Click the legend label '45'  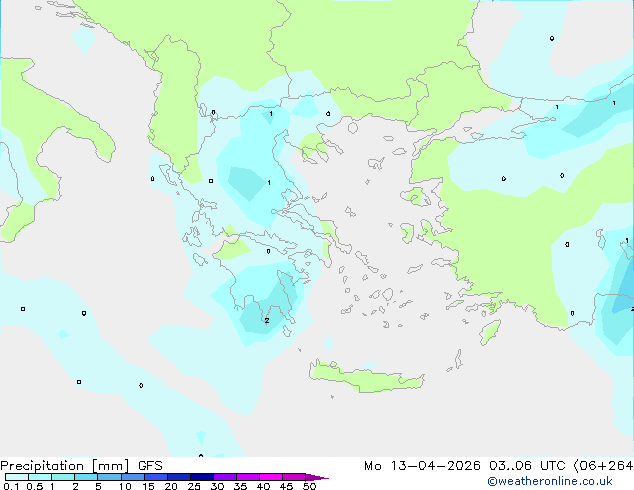[x=286, y=486]
